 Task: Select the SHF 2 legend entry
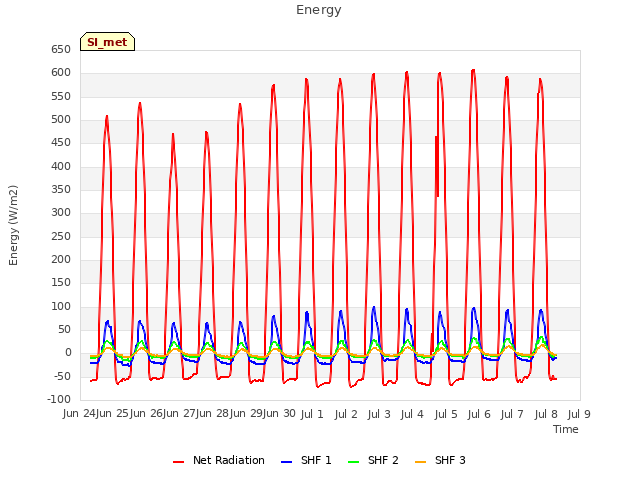point(373,460)
